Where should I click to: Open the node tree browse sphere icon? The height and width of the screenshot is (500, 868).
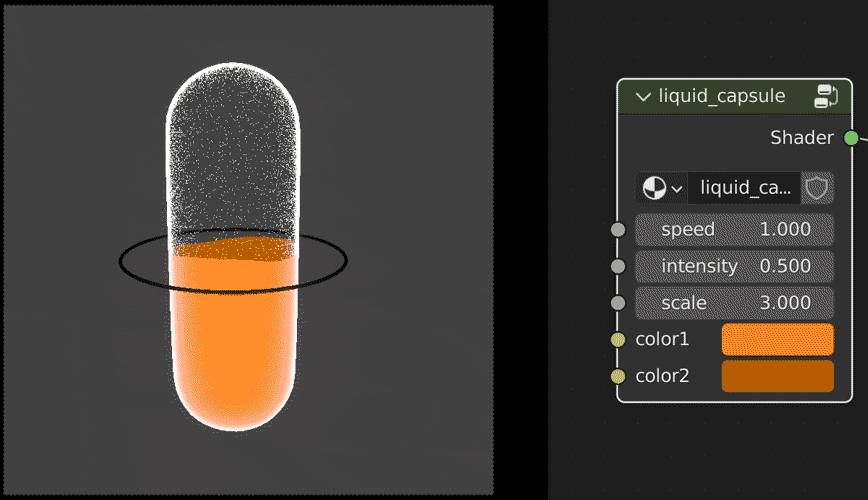[654, 188]
